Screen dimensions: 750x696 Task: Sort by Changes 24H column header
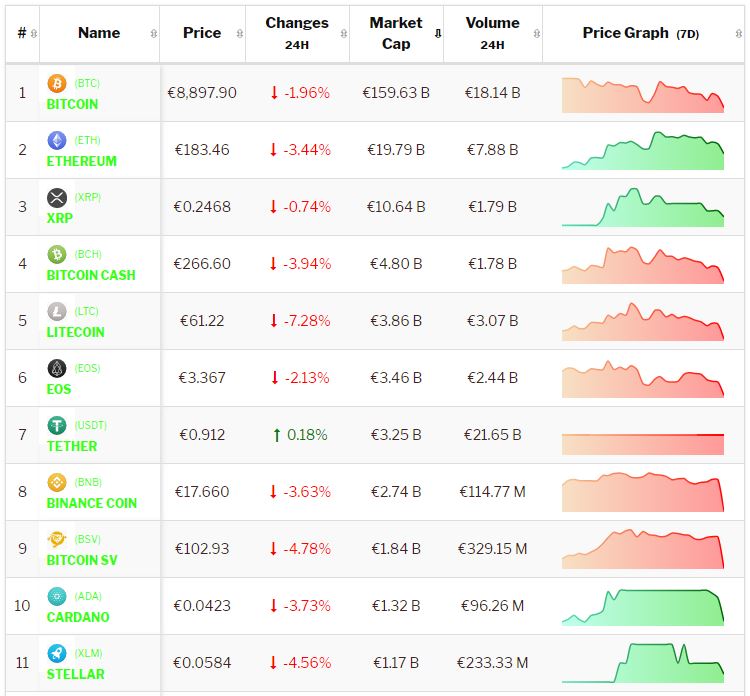(297, 33)
